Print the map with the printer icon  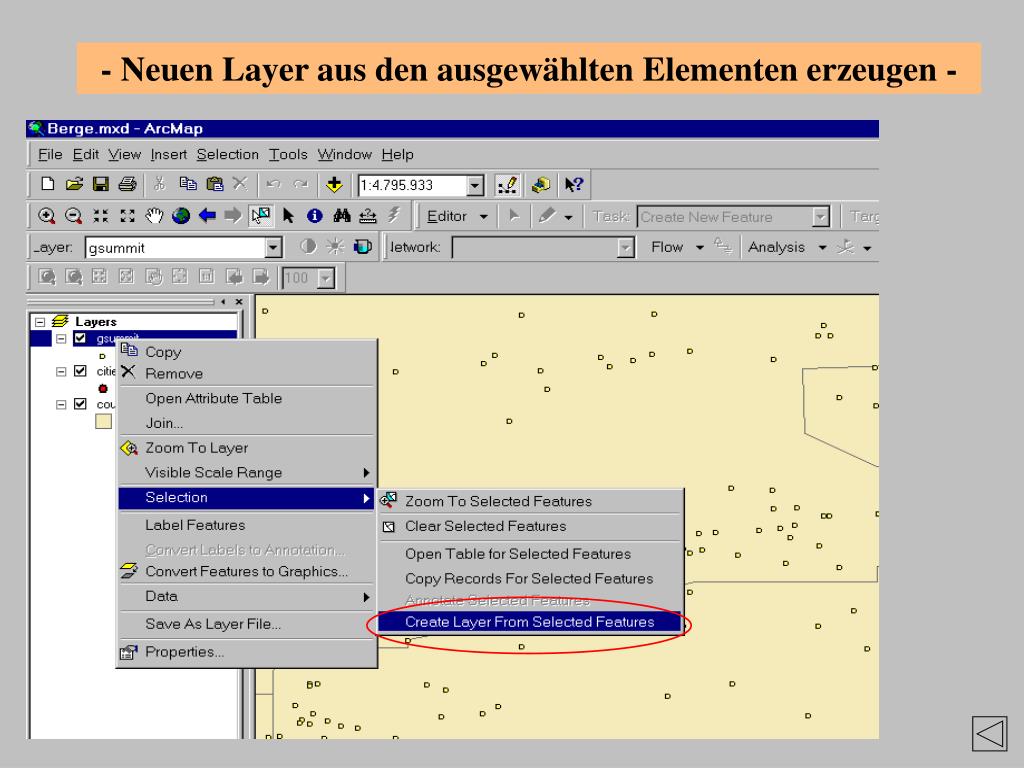[x=127, y=184]
